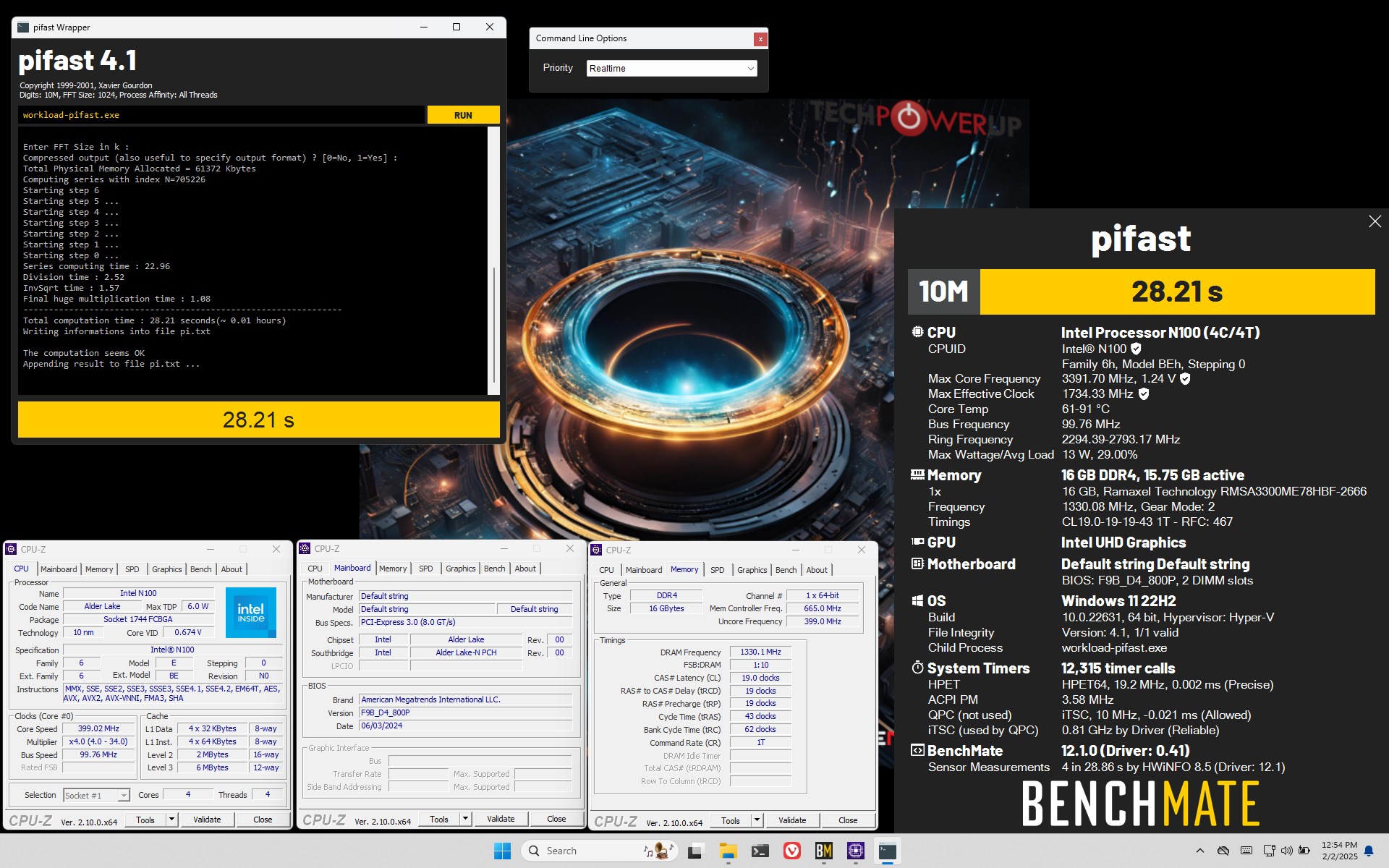Click the 28.21 s result bar in pifast Wrapper
The image size is (1389, 868).
click(x=259, y=420)
